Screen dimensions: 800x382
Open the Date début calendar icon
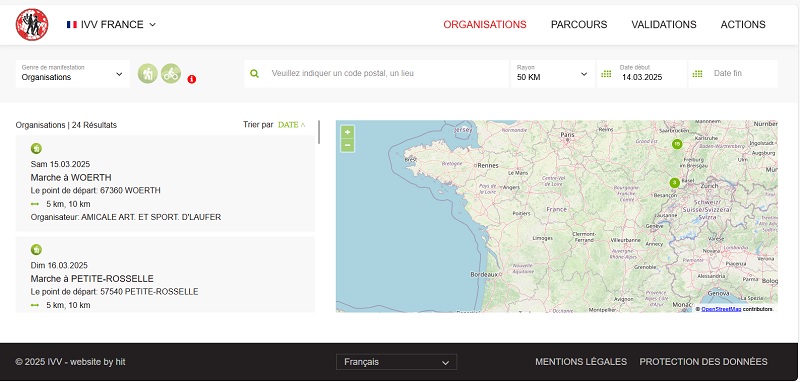click(x=606, y=74)
